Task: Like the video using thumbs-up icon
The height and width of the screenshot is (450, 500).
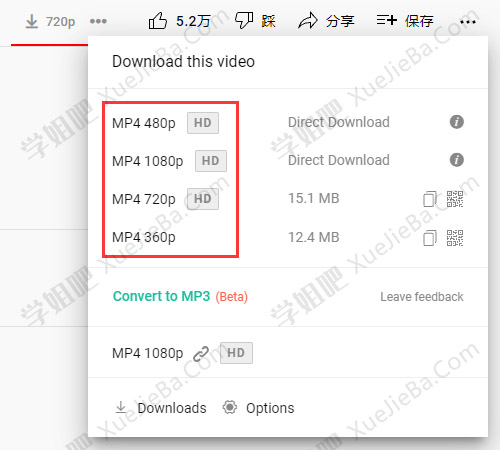Action: pos(157,21)
